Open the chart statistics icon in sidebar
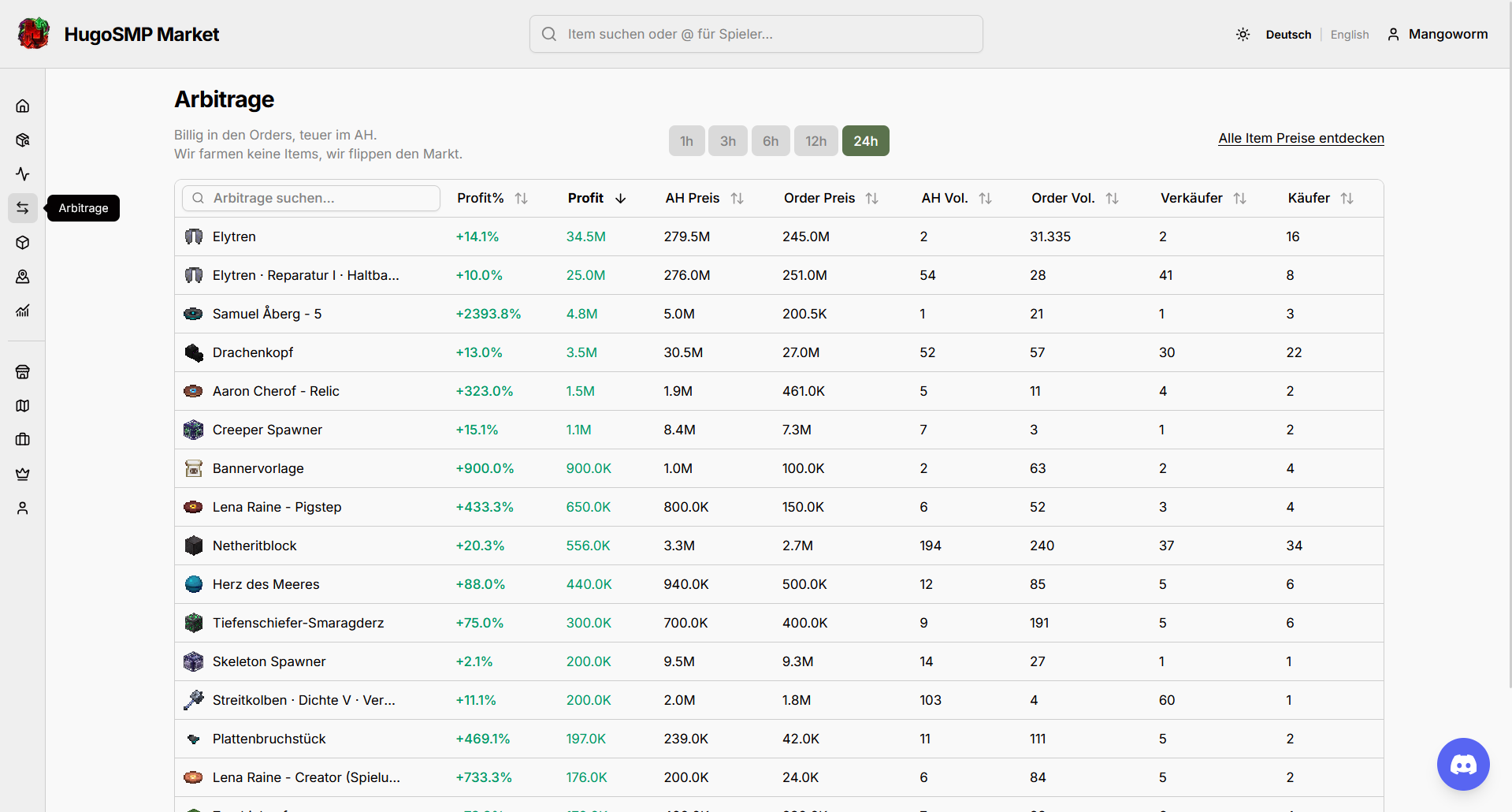Viewport: 1512px width, 812px height. point(23,311)
